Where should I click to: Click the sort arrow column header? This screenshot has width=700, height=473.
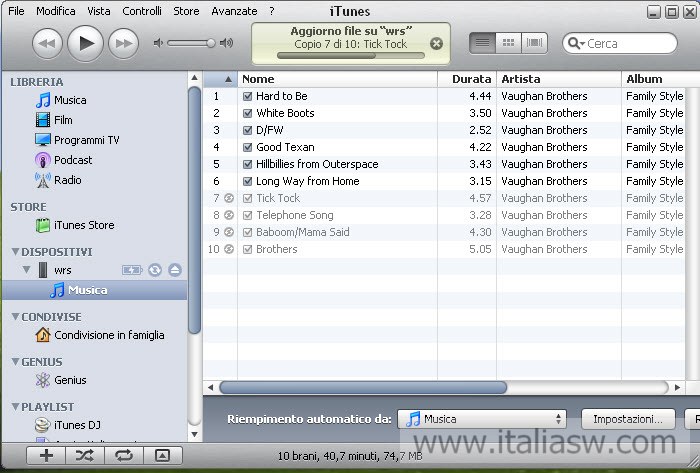point(221,79)
